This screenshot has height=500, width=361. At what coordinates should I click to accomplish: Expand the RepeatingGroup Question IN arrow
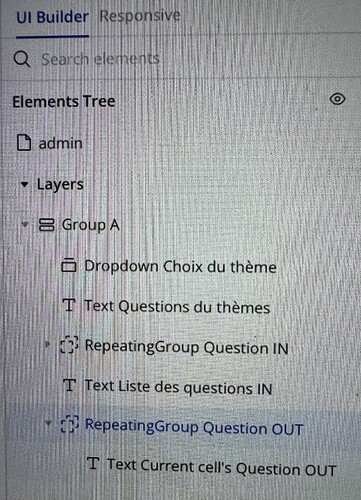47,344
